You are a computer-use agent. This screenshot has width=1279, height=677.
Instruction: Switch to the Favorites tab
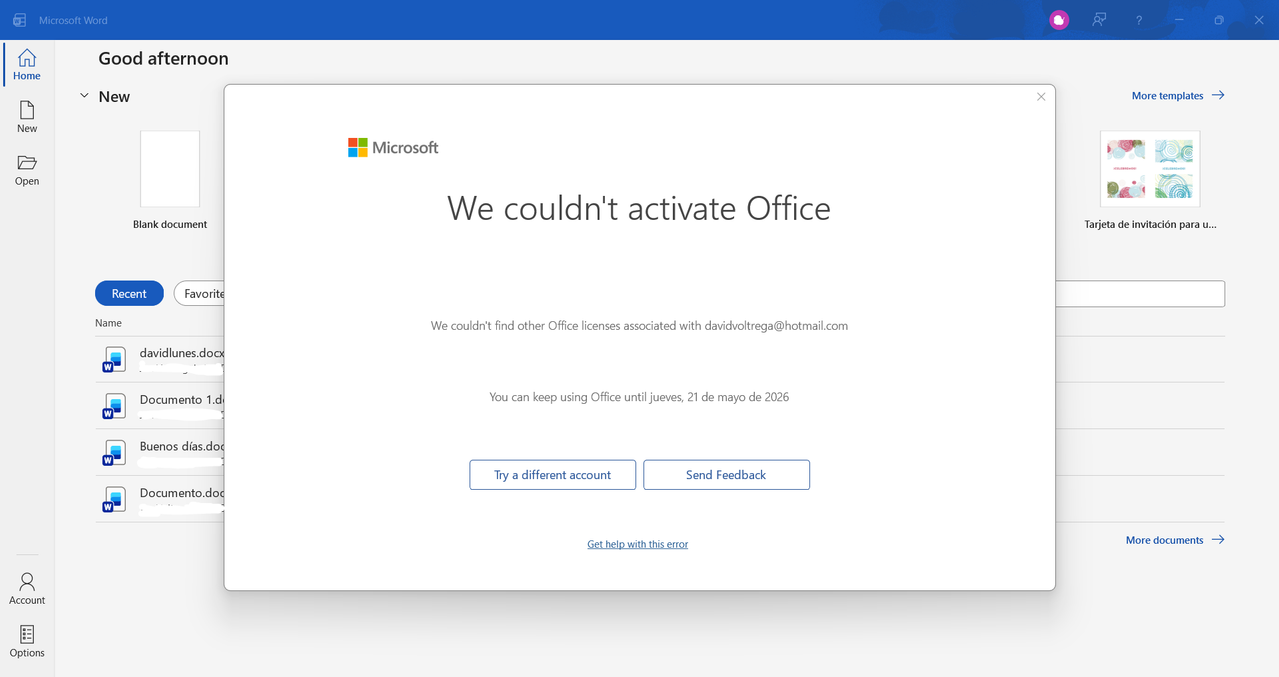point(200,293)
